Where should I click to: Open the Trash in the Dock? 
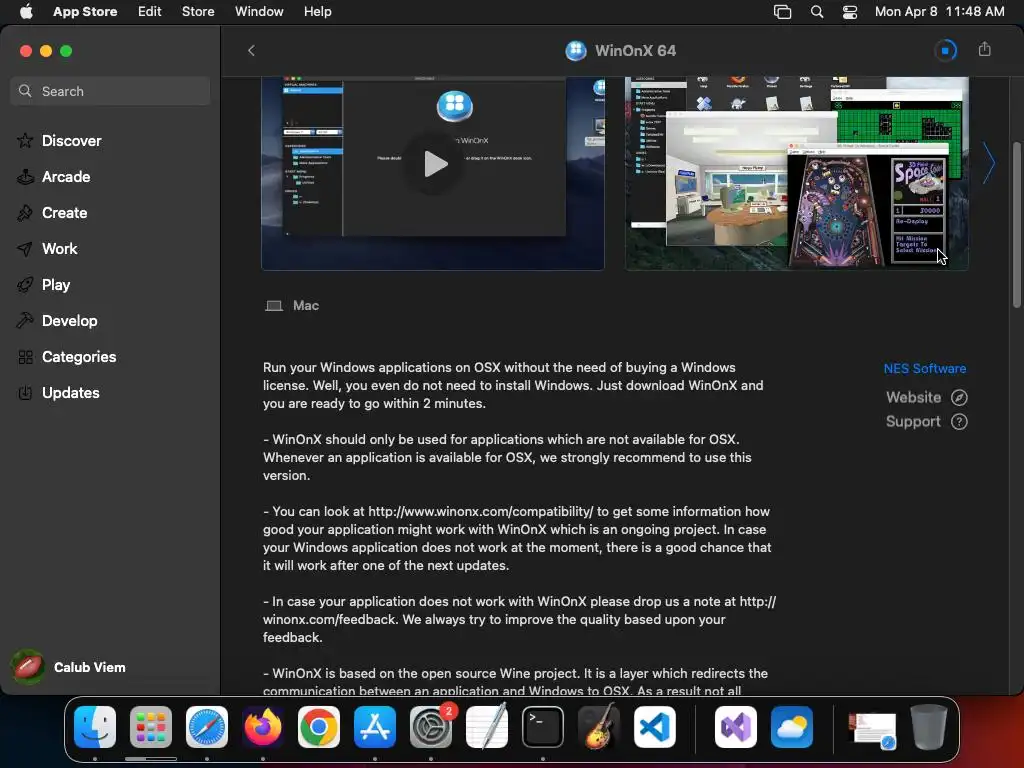[x=929, y=726]
